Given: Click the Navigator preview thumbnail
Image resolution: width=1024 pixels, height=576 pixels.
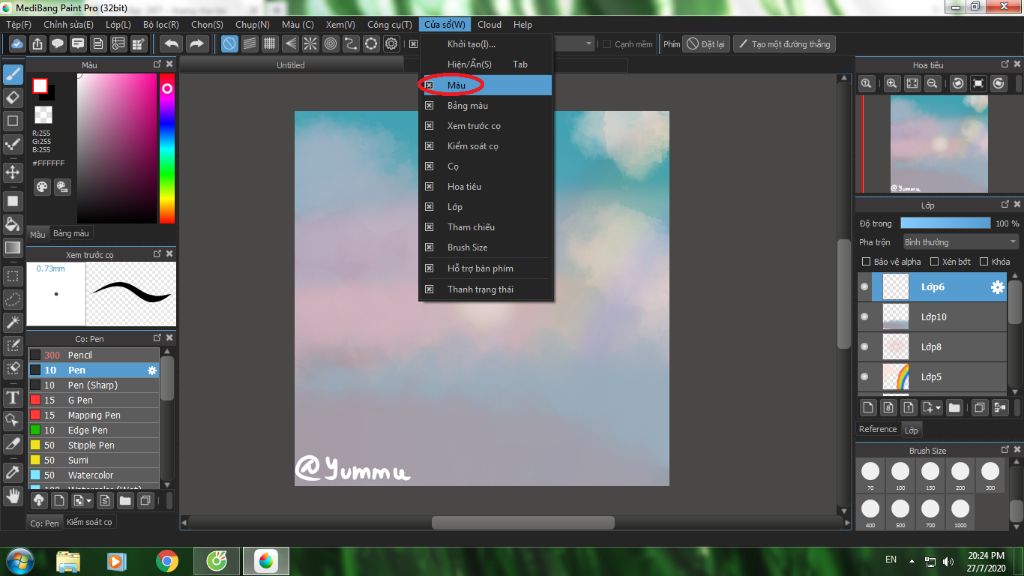Looking at the screenshot, I should (939, 144).
